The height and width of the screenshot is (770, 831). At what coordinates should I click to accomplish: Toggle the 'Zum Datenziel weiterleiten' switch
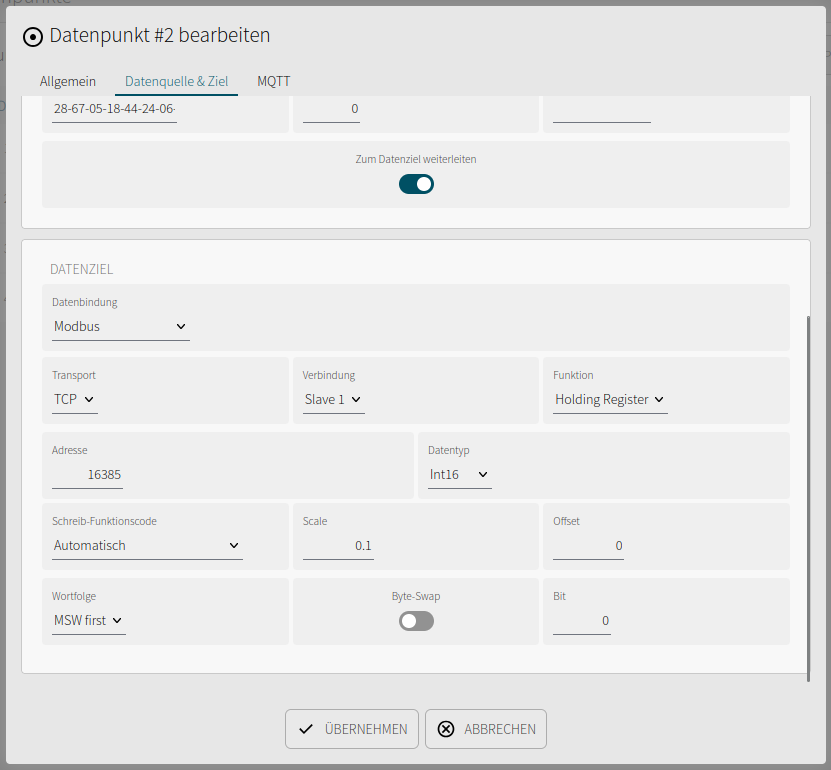[416, 184]
